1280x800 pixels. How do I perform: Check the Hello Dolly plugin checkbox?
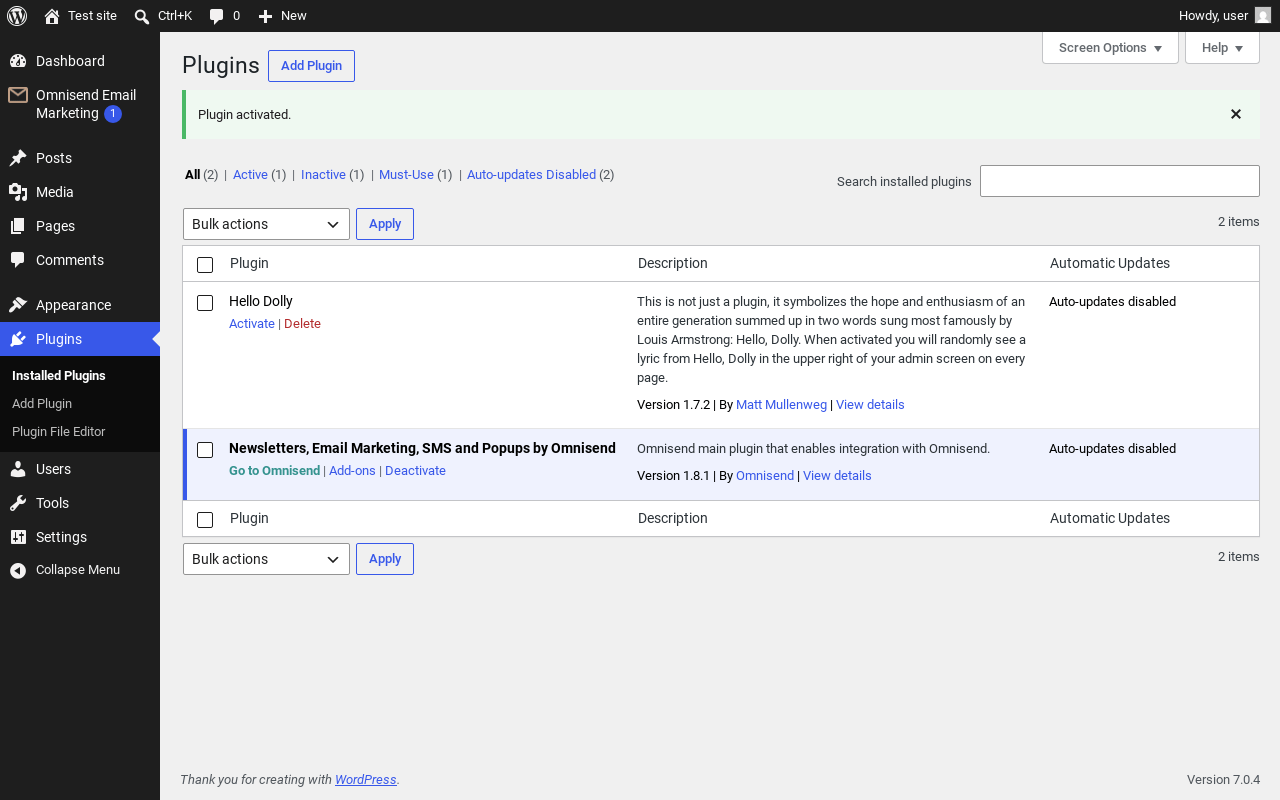[205, 303]
